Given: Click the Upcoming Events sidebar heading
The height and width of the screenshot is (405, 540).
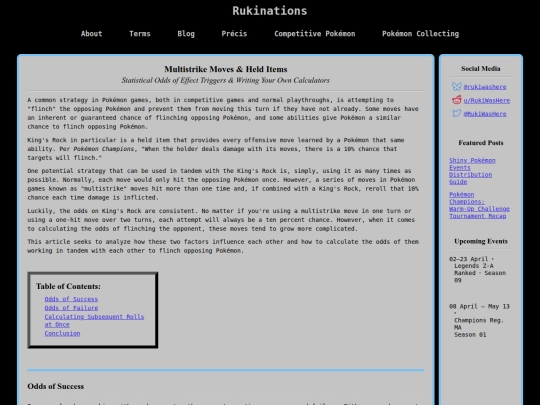Looking at the screenshot, I should (481, 241).
